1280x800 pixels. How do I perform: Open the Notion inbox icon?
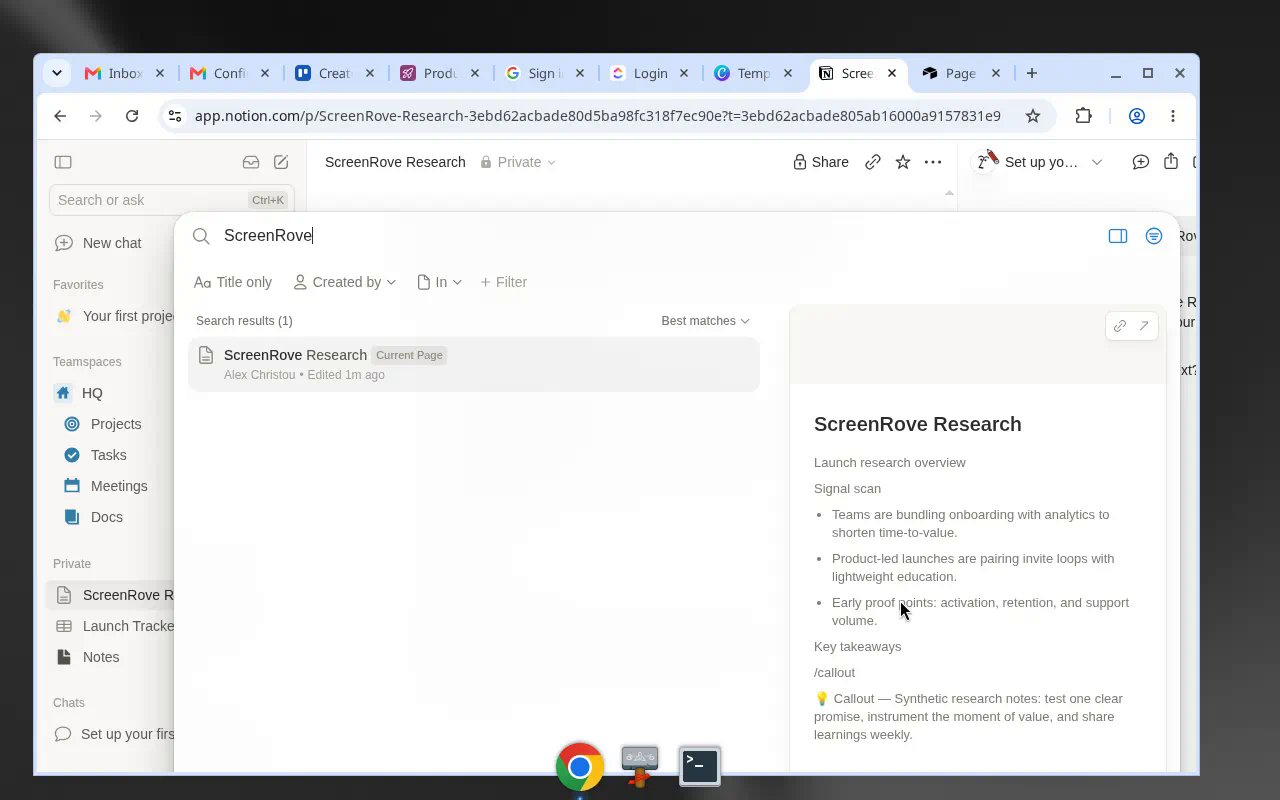[x=251, y=162]
